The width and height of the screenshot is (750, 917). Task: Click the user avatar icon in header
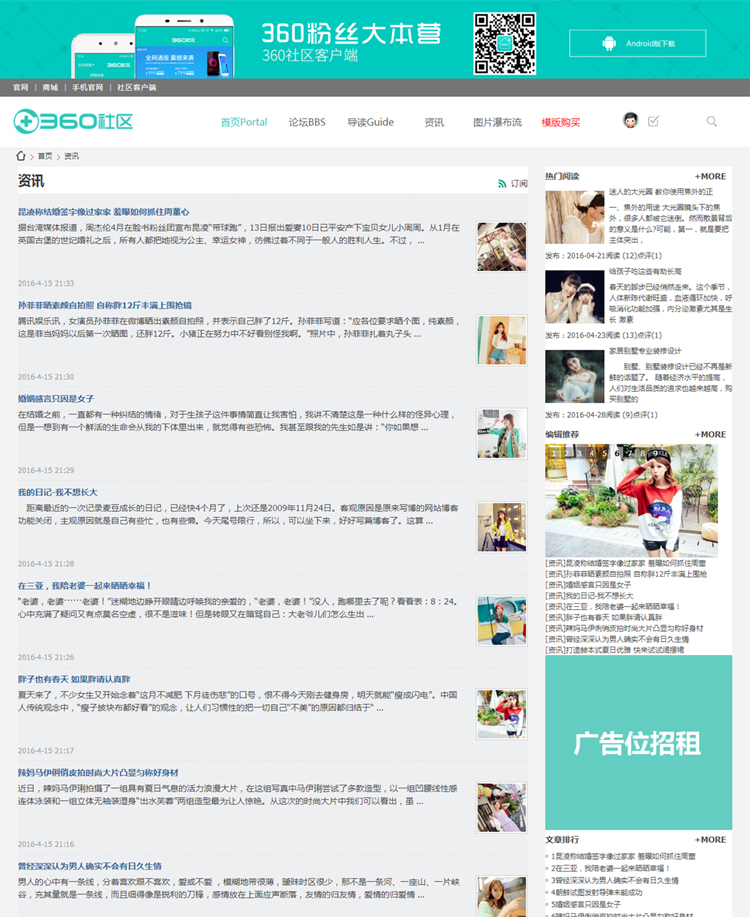click(x=630, y=121)
